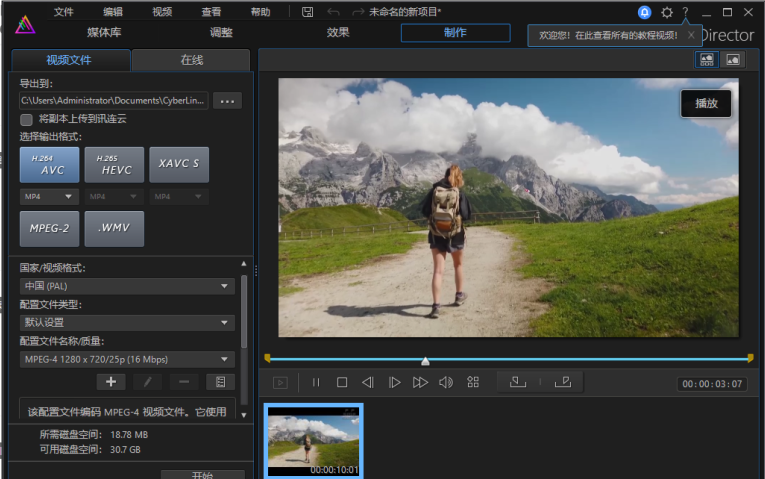Screen dimensions: 765x479
Task: Add a new profile with plus button
Action: click(111, 382)
